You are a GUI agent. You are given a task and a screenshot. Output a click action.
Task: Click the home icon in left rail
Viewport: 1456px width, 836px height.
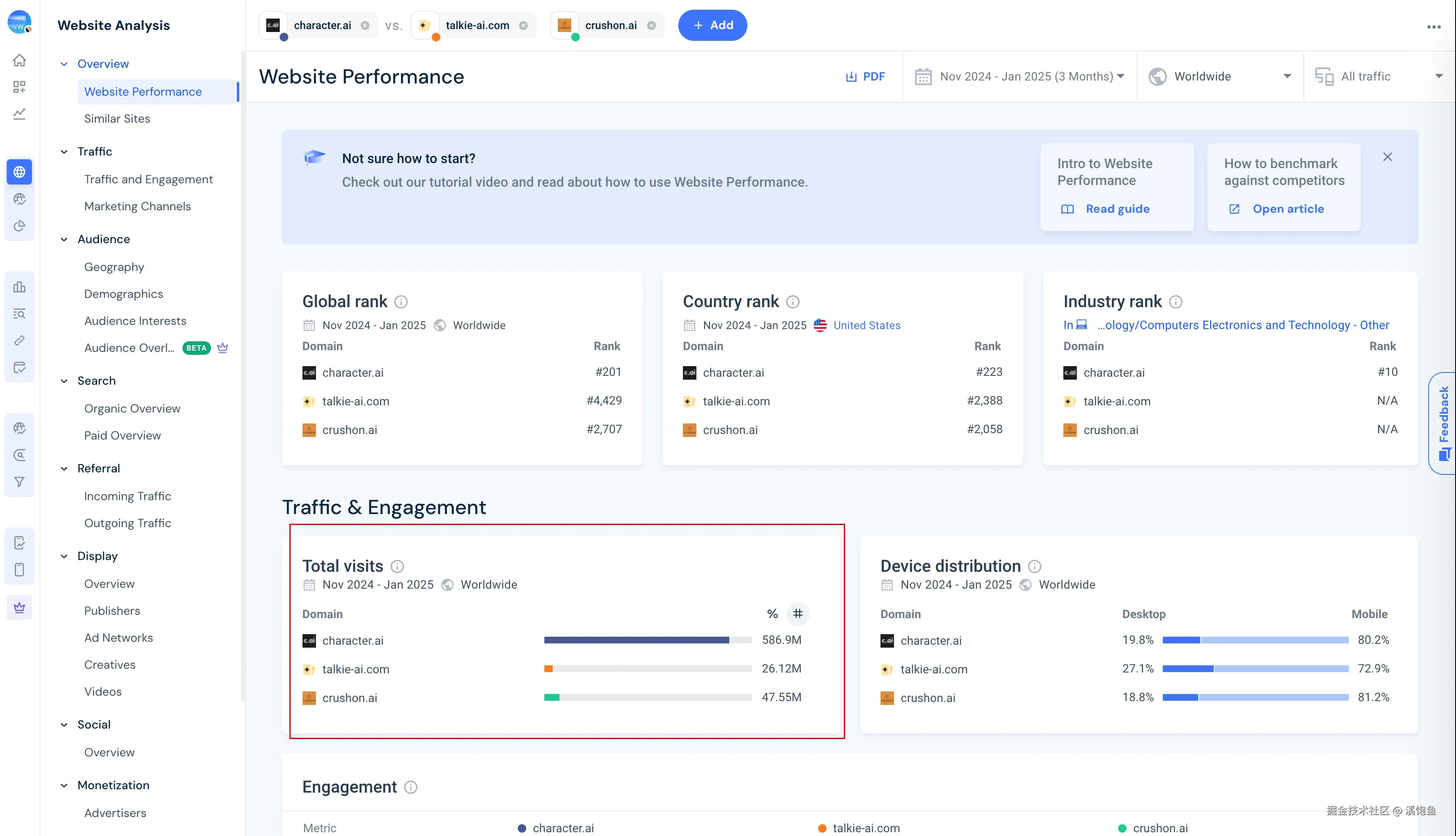pyautogui.click(x=19, y=60)
